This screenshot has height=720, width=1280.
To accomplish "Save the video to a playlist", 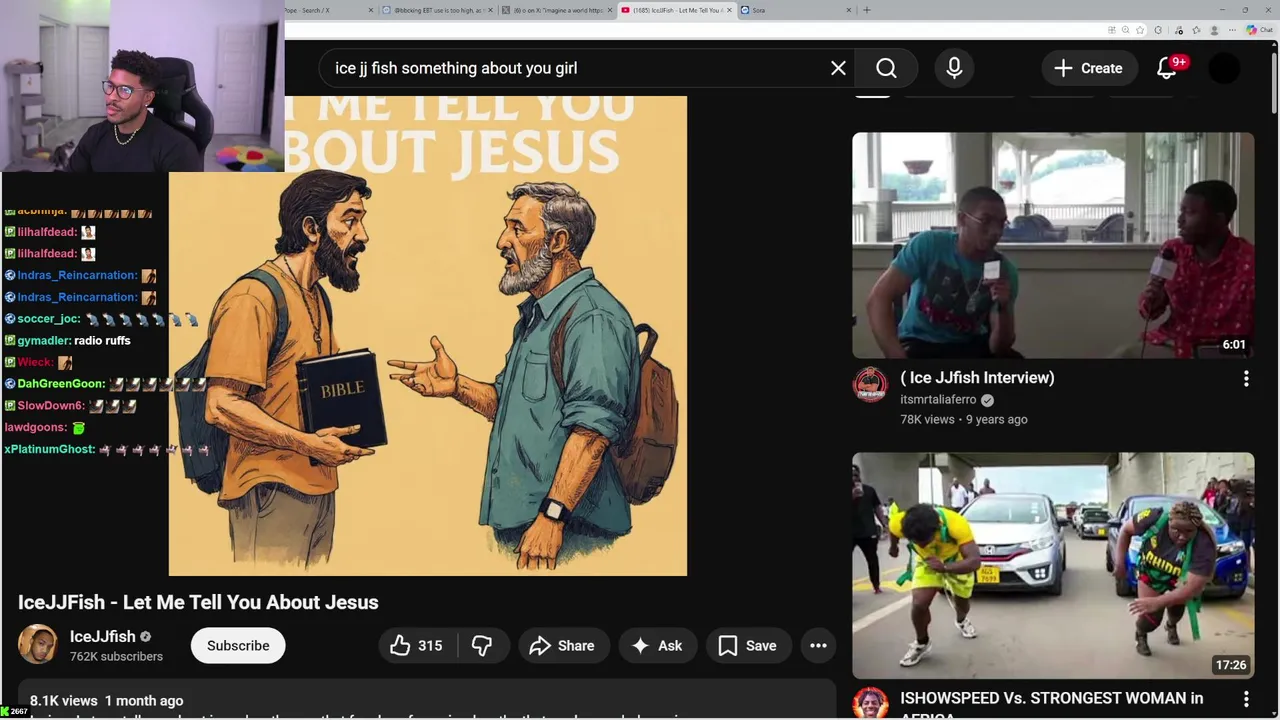I will click(748, 646).
